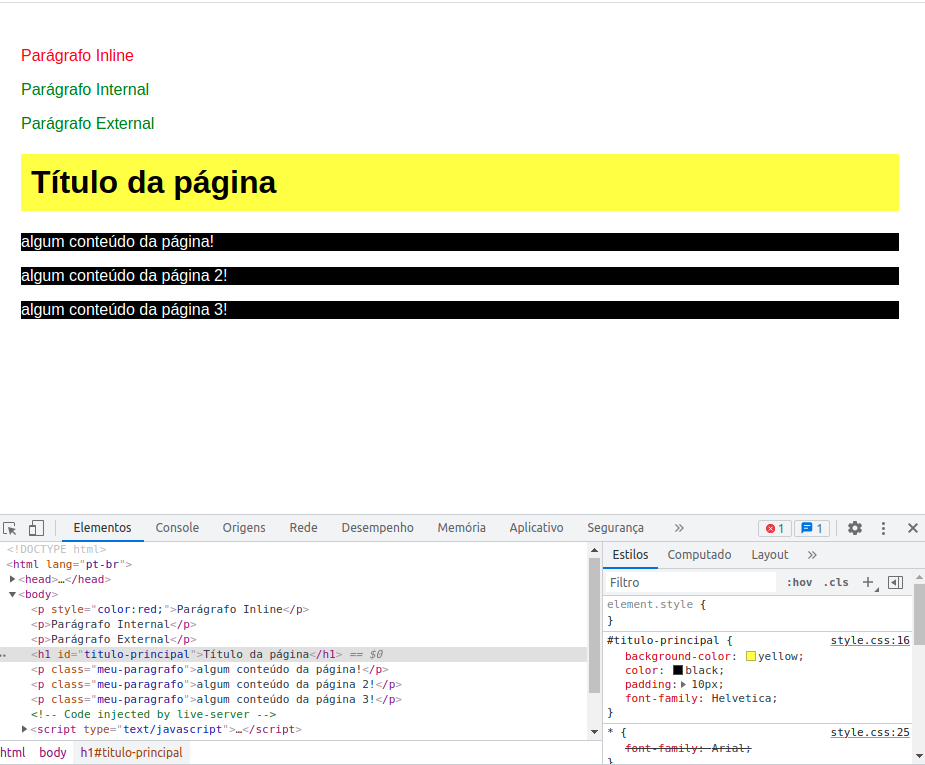Expand the head element node
Image resolution: width=925 pixels, height=765 pixels.
[x=12, y=579]
